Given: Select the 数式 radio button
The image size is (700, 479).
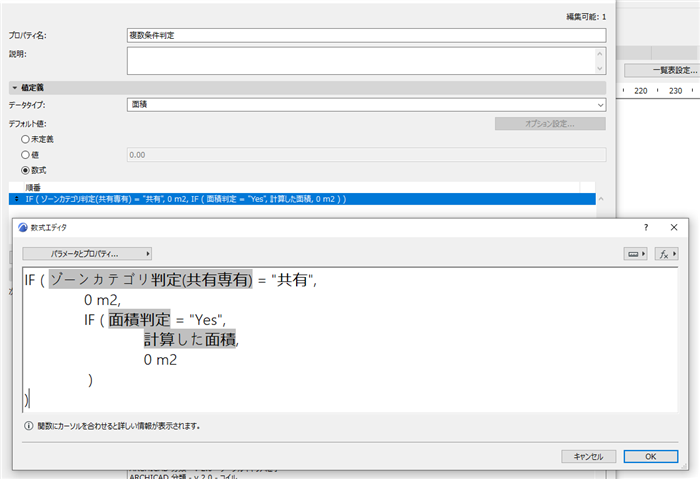Looking at the screenshot, I should [x=25, y=171].
